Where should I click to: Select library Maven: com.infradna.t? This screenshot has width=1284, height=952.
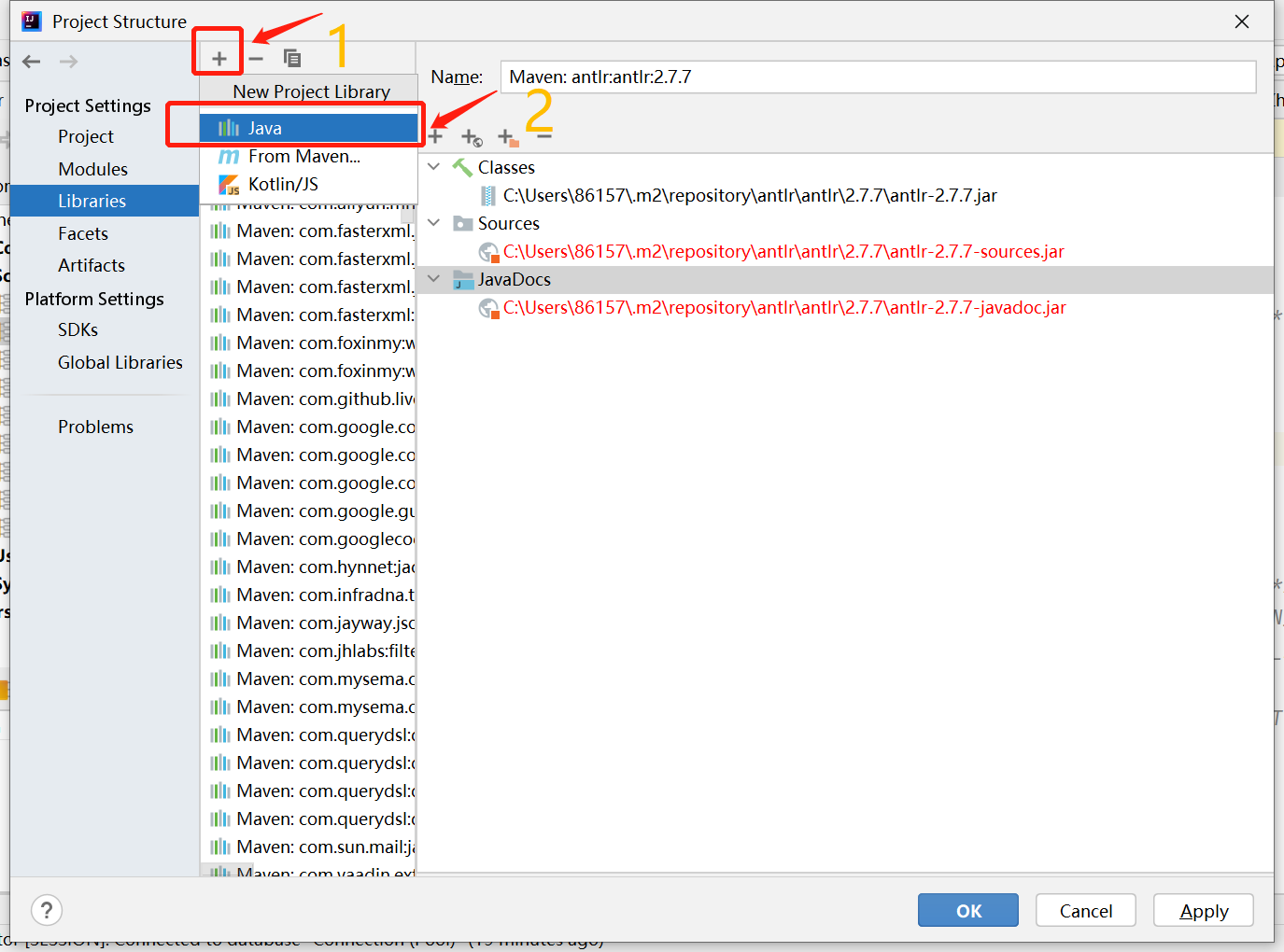click(309, 595)
